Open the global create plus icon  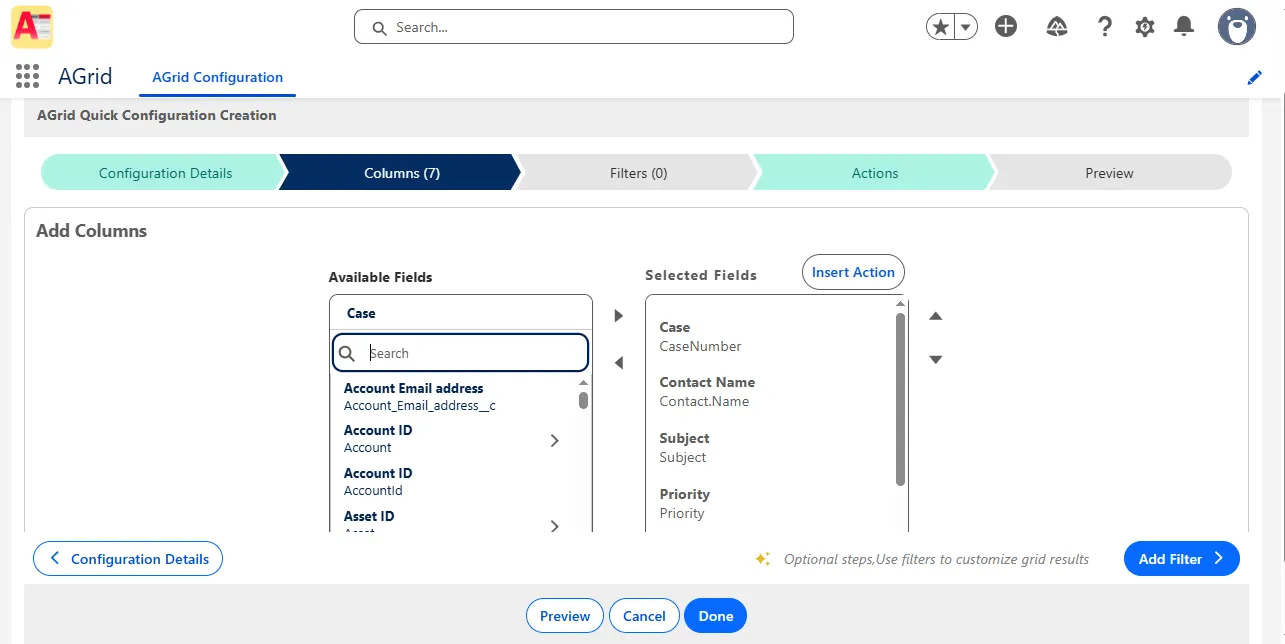1006,27
